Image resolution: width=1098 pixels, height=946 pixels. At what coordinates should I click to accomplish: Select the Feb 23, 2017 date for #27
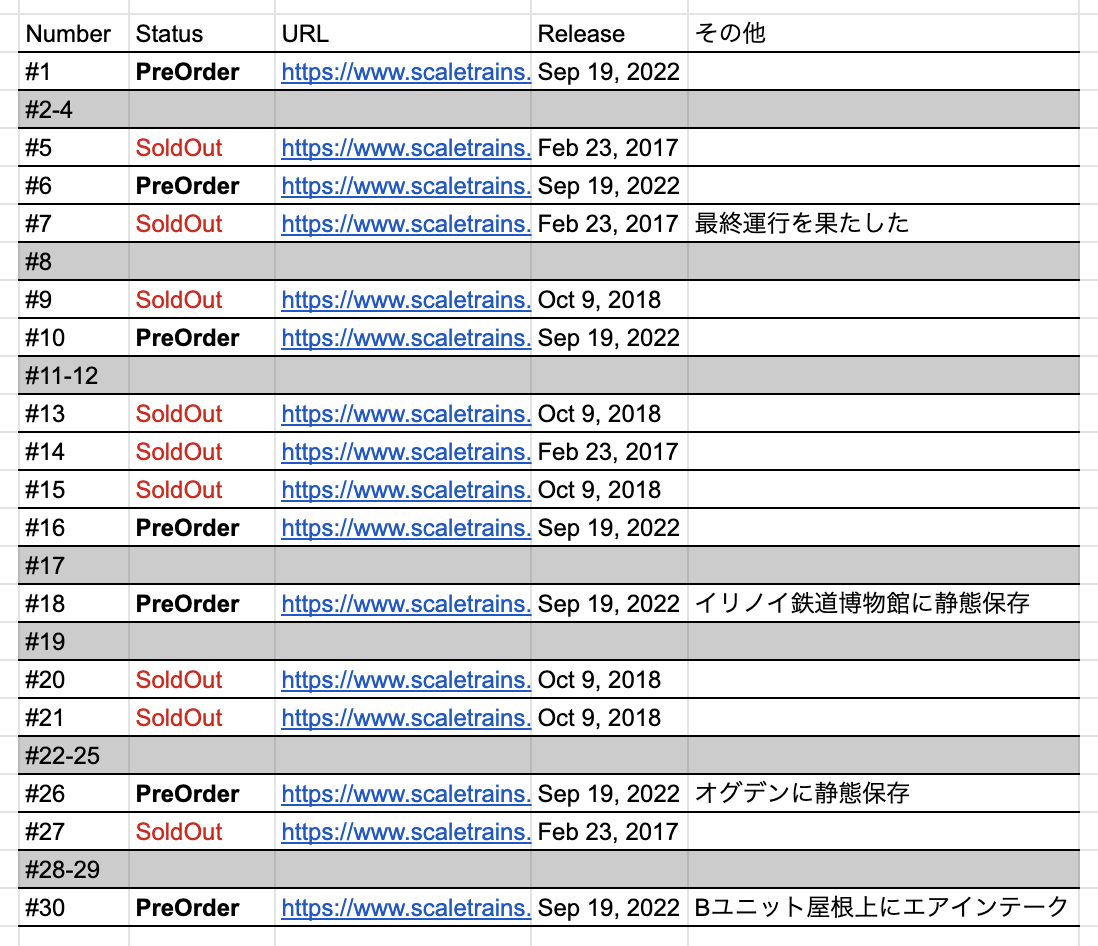click(607, 832)
